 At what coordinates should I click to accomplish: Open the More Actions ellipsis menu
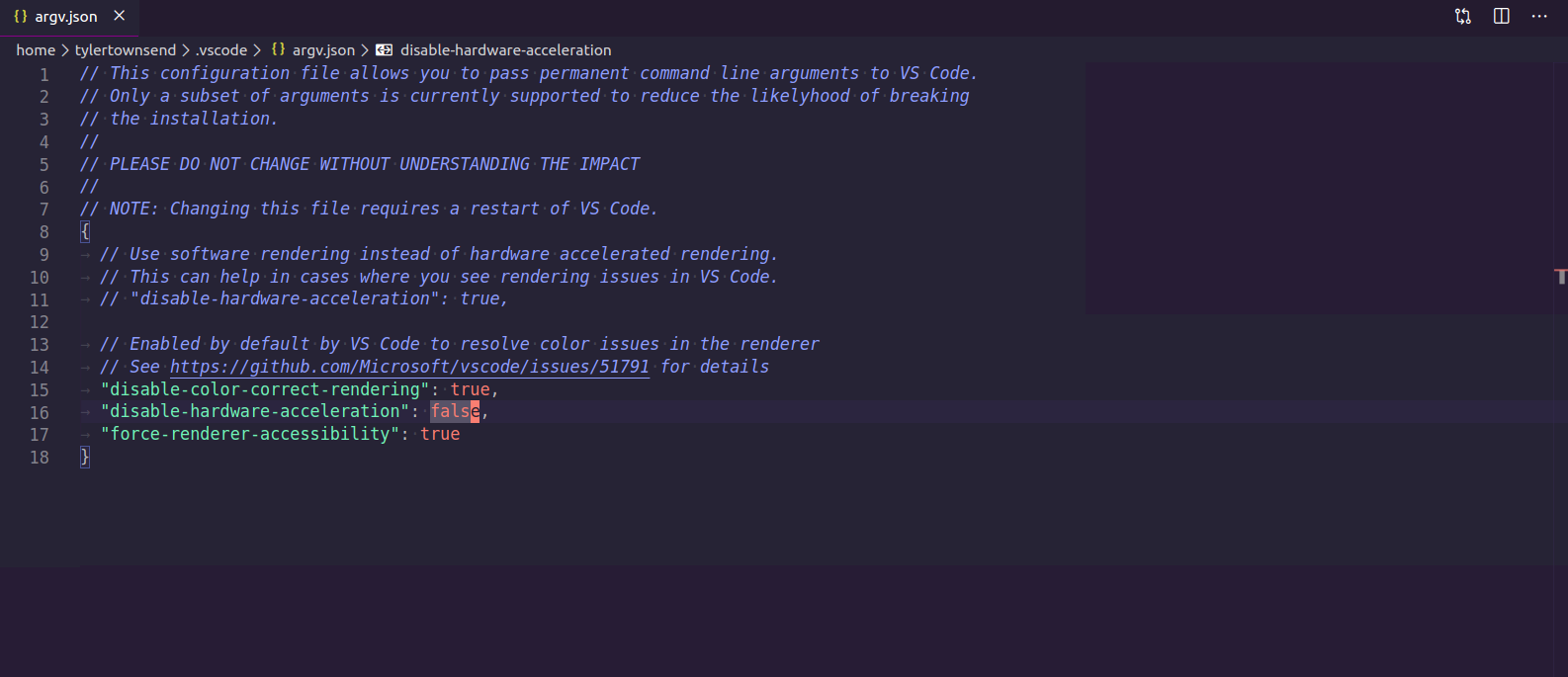tap(1539, 16)
